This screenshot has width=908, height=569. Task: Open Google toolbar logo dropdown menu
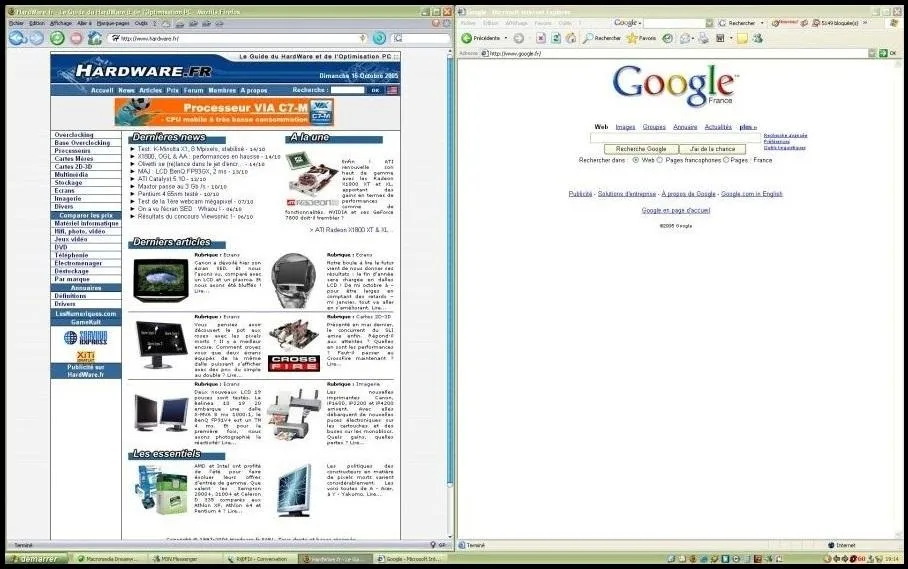click(x=627, y=23)
